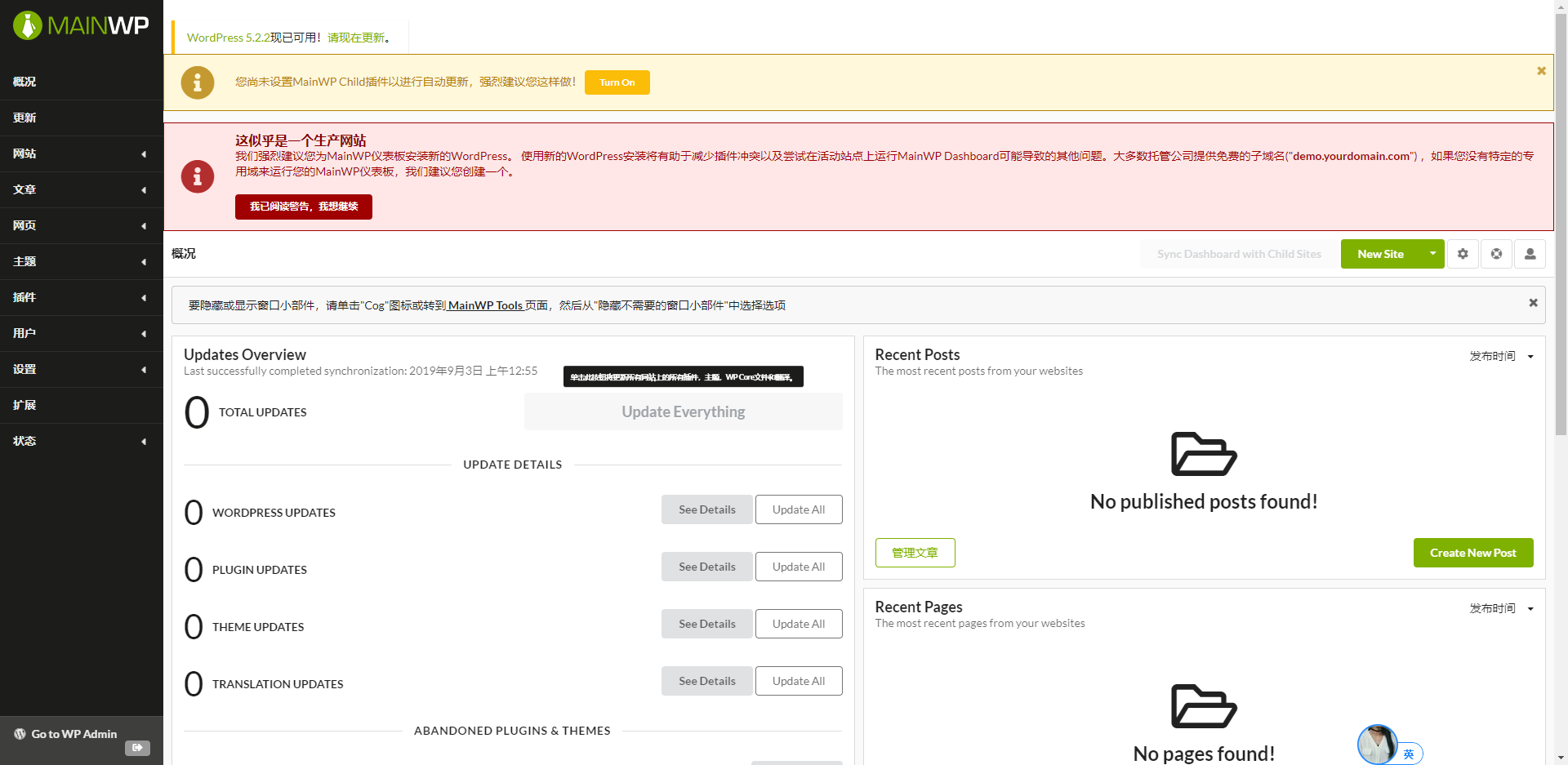Update All WordPress updates

[799, 509]
